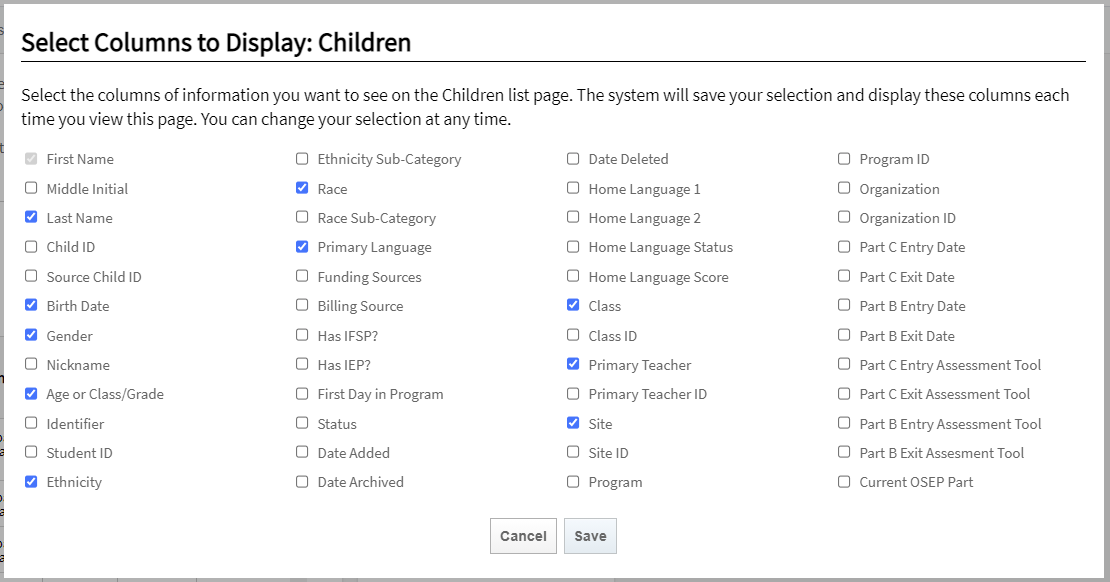Deselect the Primary Language checkbox

pyautogui.click(x=302, y=246)
